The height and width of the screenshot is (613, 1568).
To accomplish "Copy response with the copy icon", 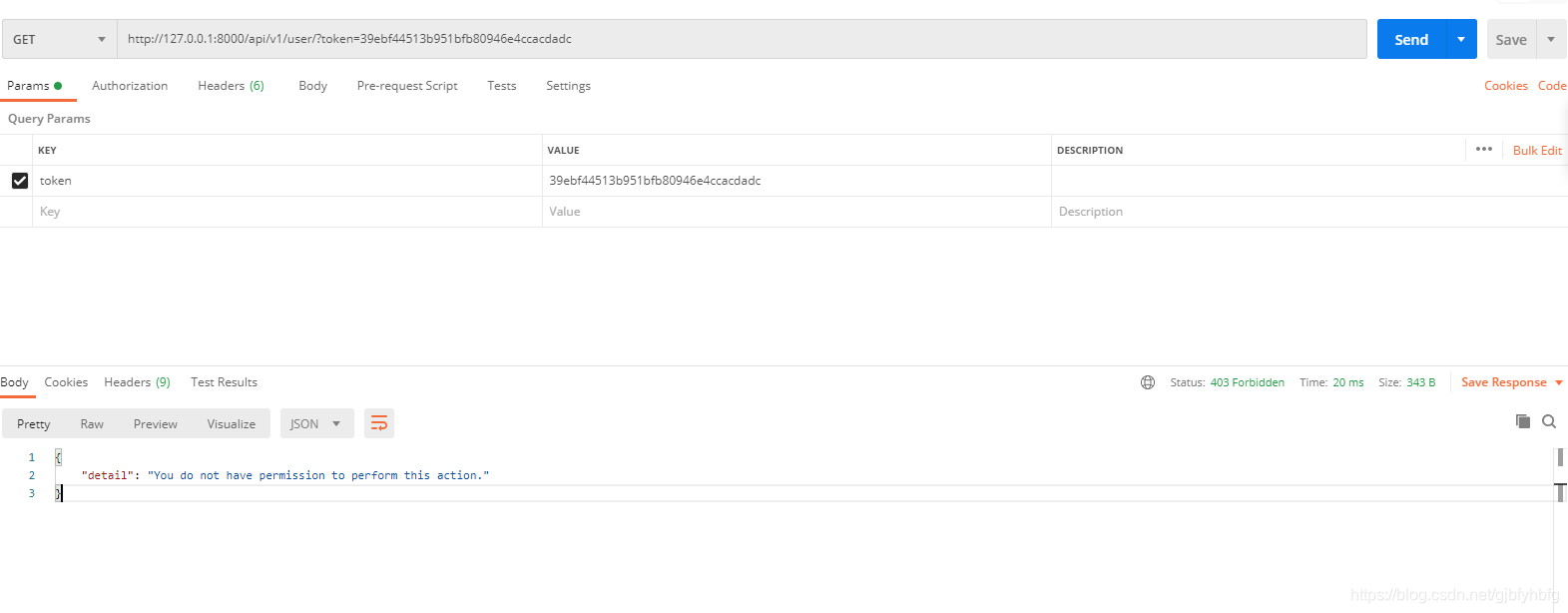I will pos(1523,421).
